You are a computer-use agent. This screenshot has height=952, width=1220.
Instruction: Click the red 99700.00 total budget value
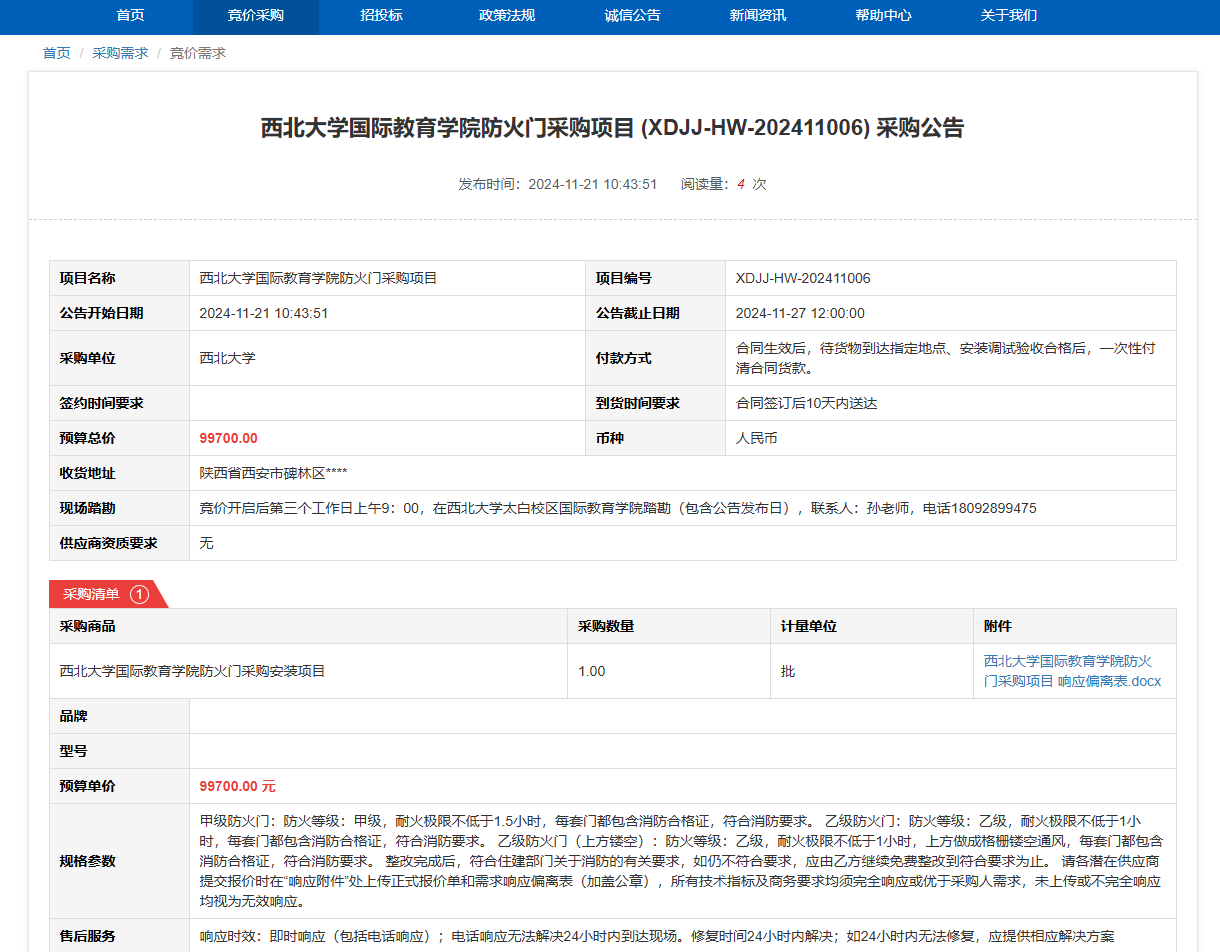(228, 438)
